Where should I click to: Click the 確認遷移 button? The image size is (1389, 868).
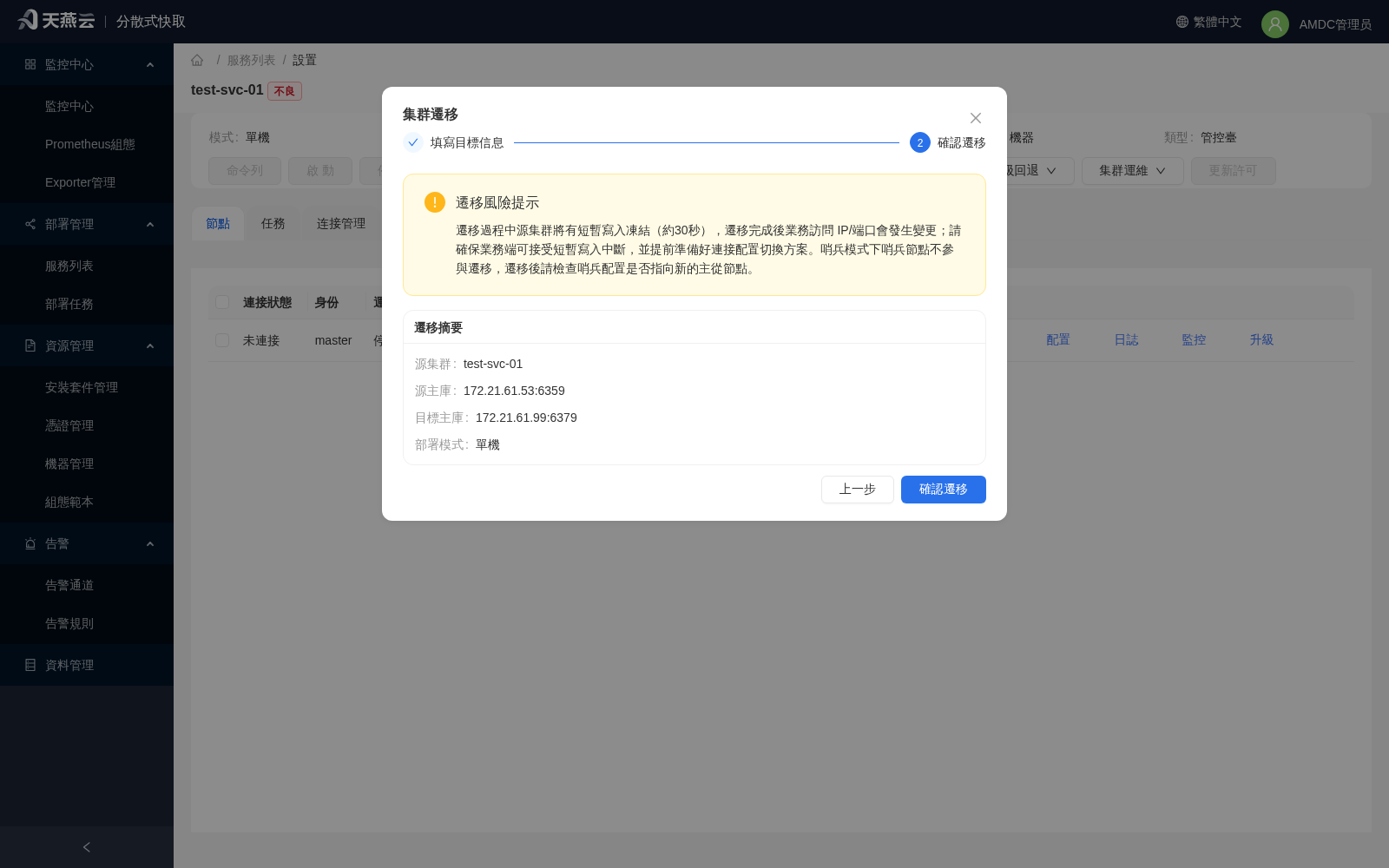944,490
